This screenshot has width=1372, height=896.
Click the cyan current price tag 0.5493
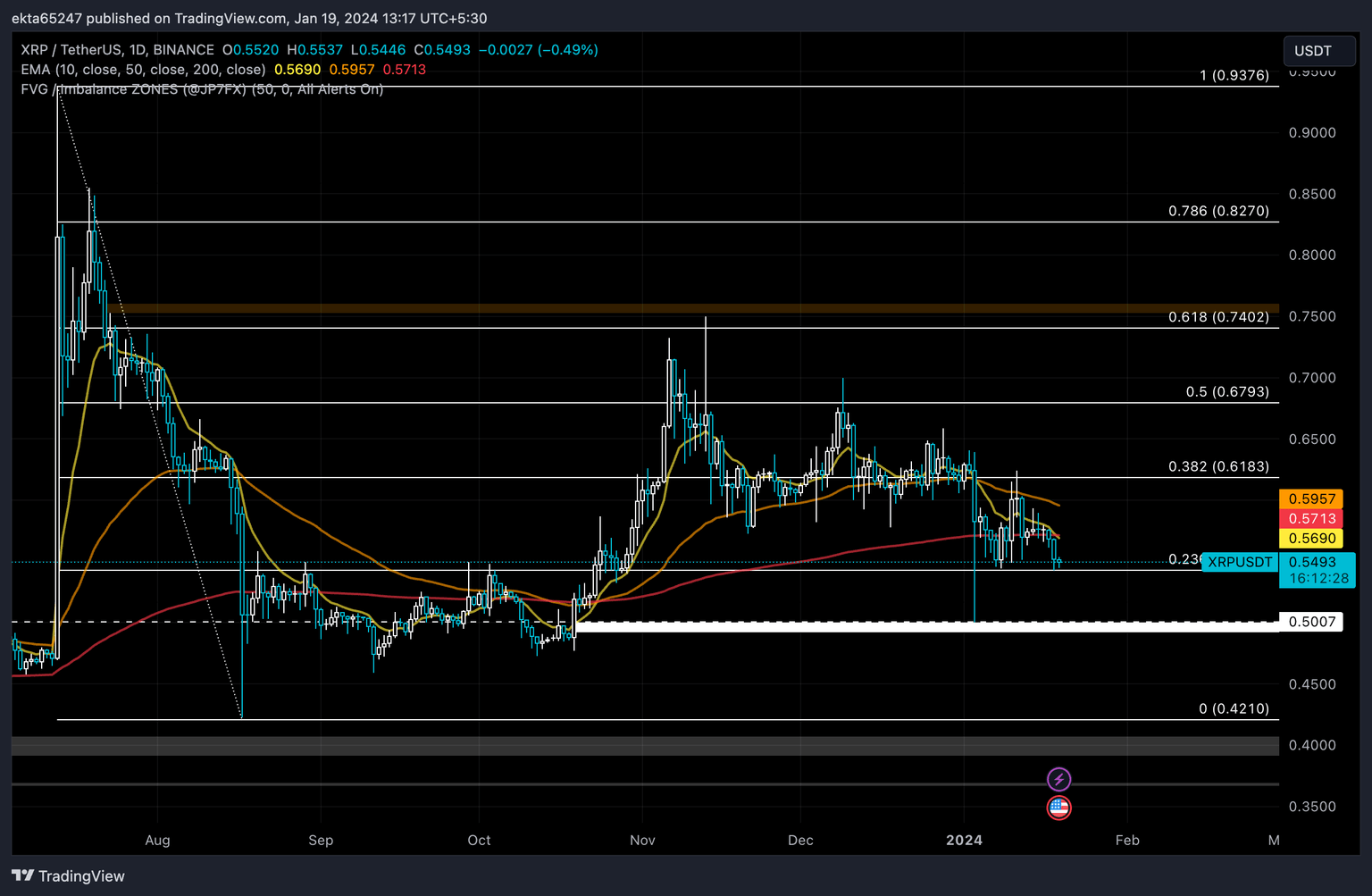1315,562
